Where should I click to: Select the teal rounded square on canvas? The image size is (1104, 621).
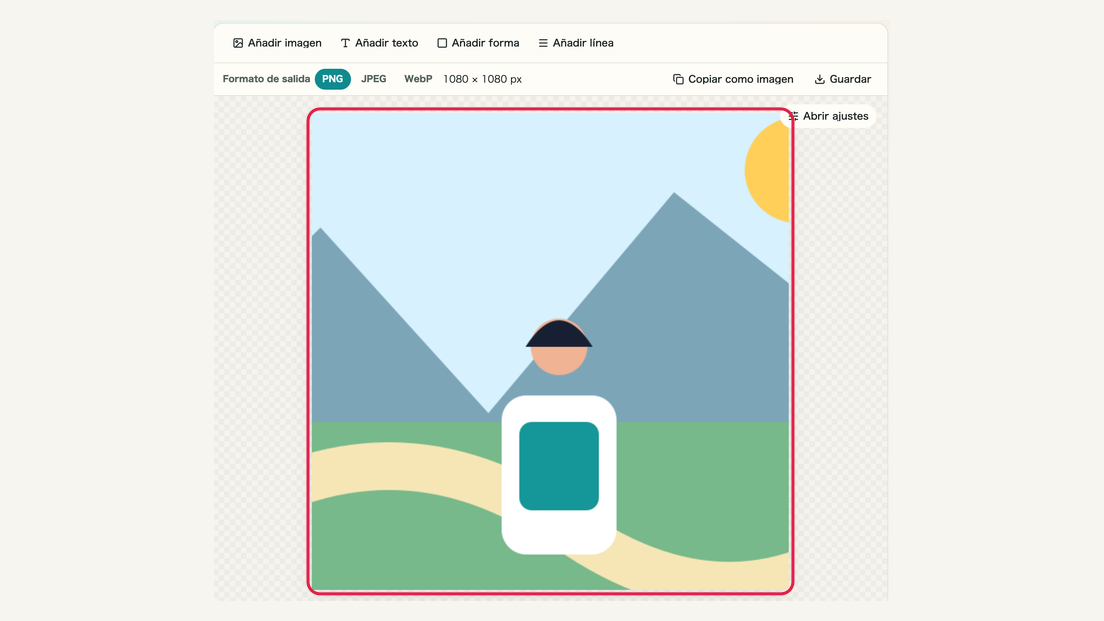pos(559,466)
